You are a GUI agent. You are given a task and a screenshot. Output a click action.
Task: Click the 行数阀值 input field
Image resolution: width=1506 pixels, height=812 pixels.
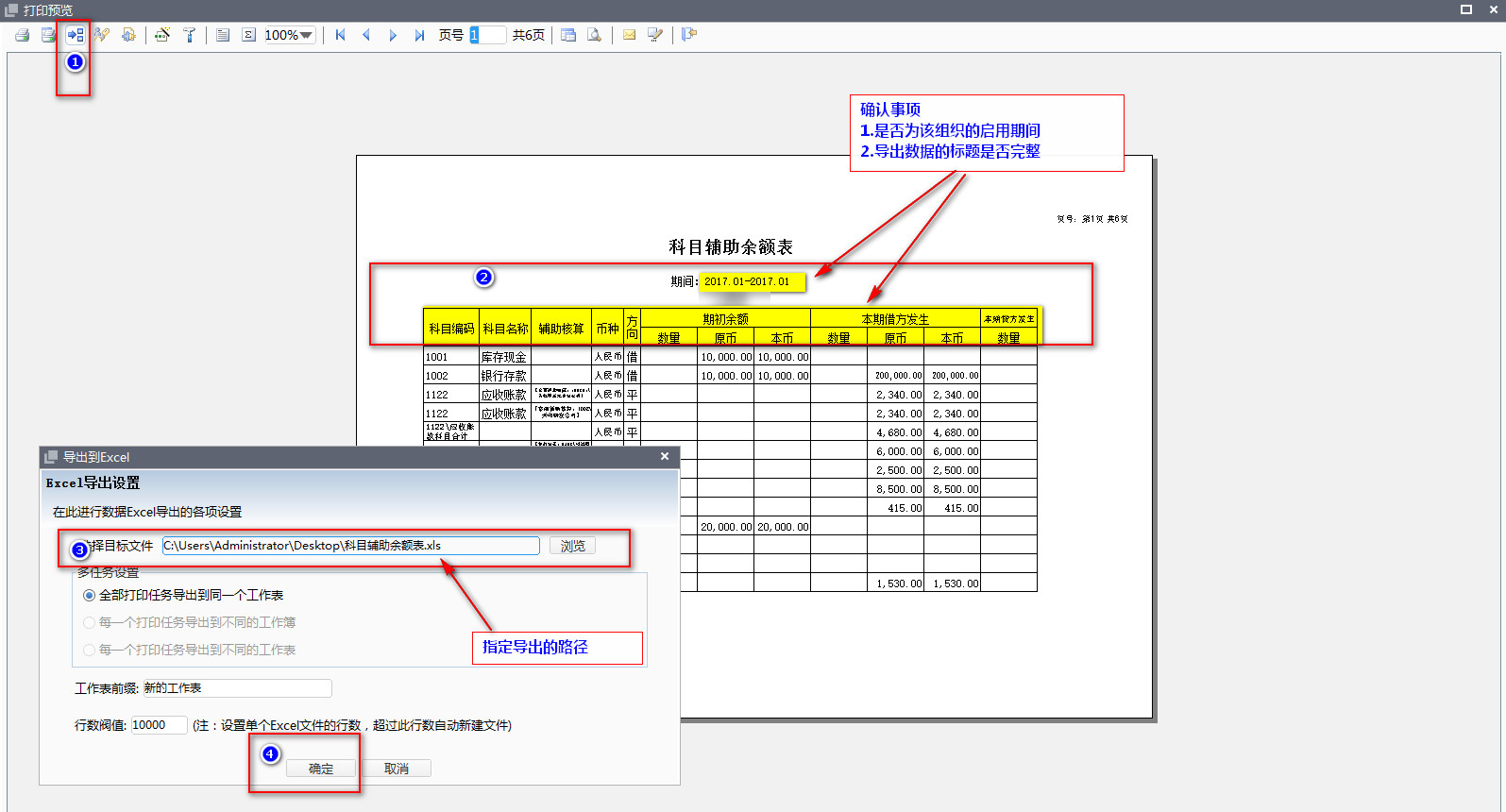tap(158, 725)
